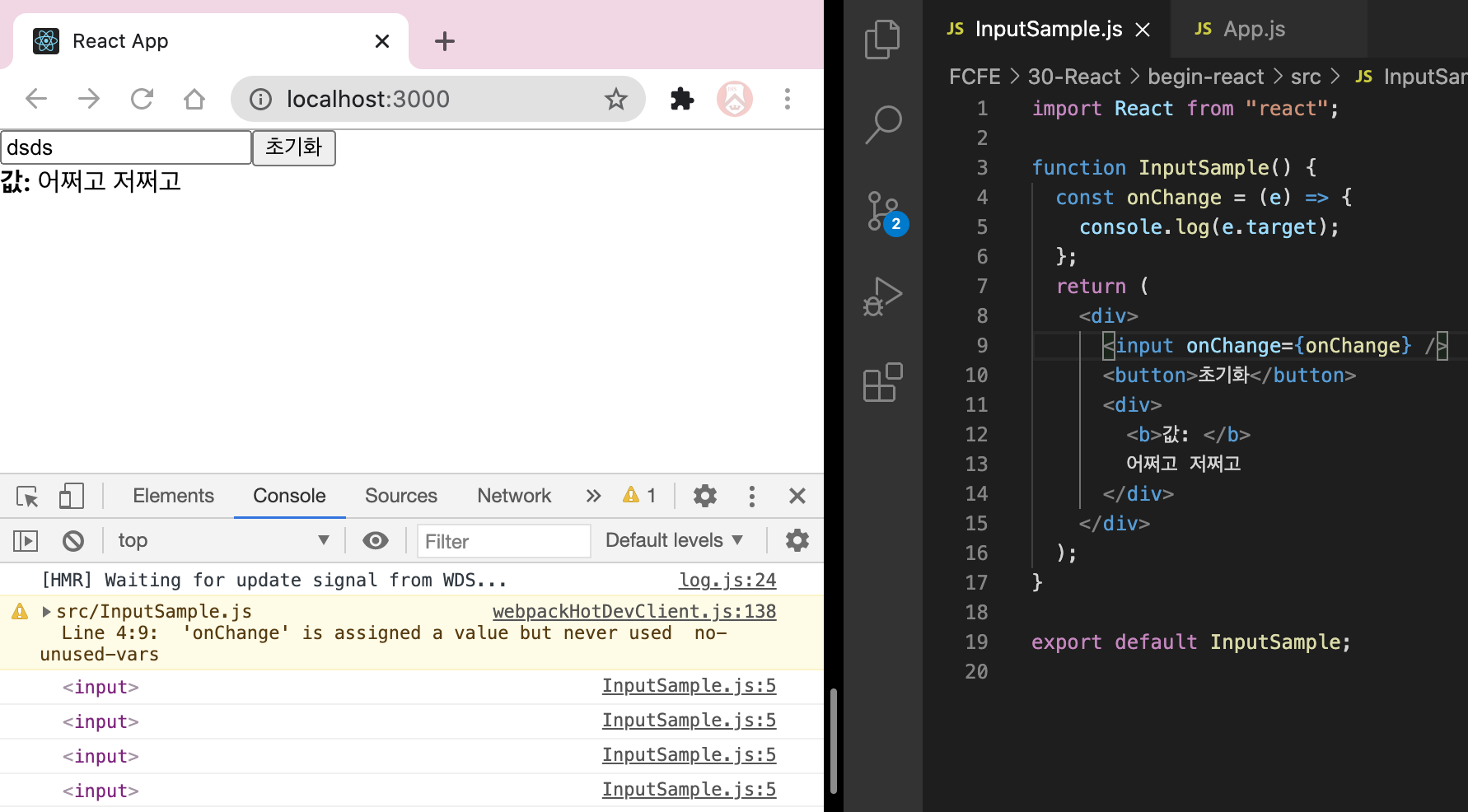Image resolution: width=1468 pixels, height=812 pixels.
Task: Click first logged <input> element entry
Action: 101,687
